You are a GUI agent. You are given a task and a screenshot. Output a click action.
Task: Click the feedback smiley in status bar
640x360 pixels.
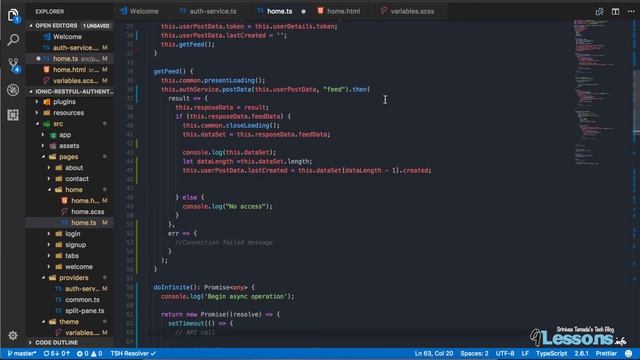(x=629, y=353)
